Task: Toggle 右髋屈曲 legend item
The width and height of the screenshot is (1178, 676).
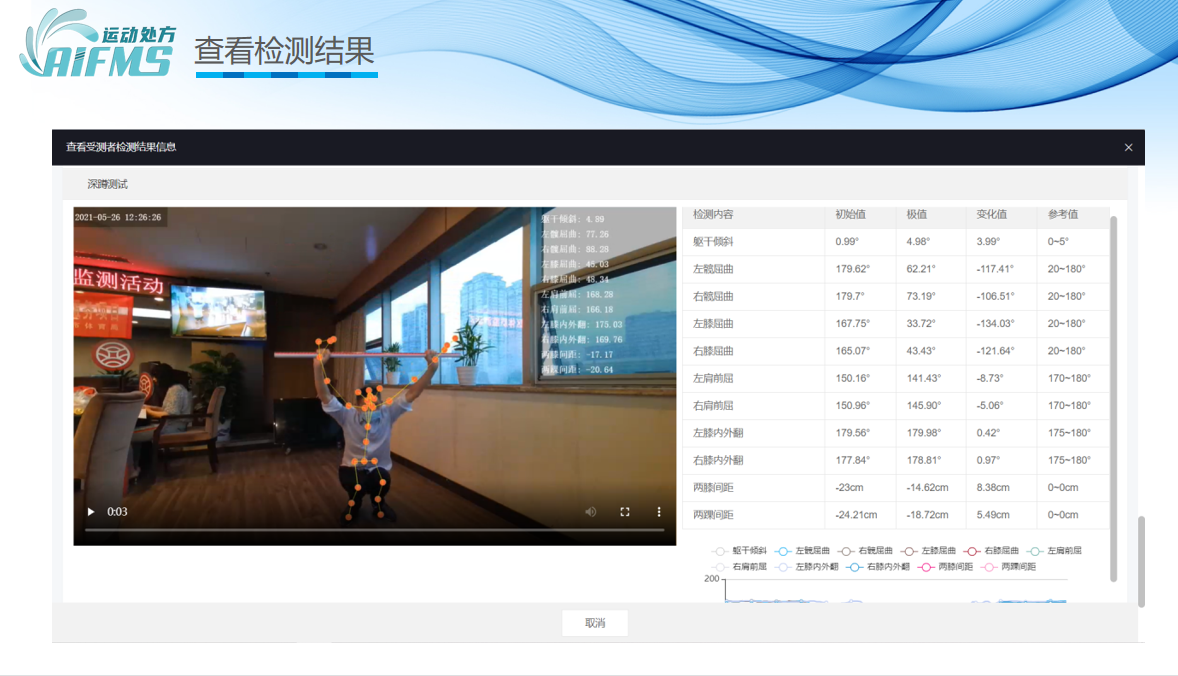Action: coord(846,551)
